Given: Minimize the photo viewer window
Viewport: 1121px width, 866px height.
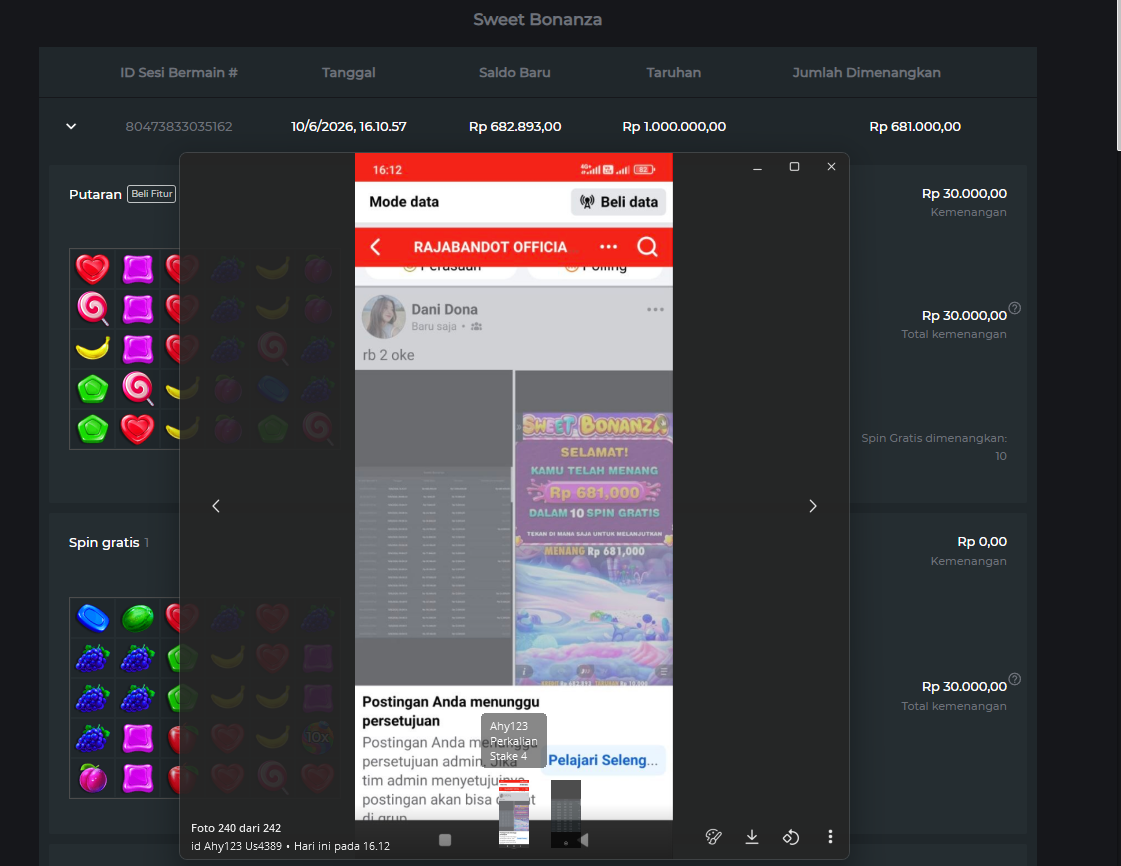Looking at the screenshot, I should (757, 167).
